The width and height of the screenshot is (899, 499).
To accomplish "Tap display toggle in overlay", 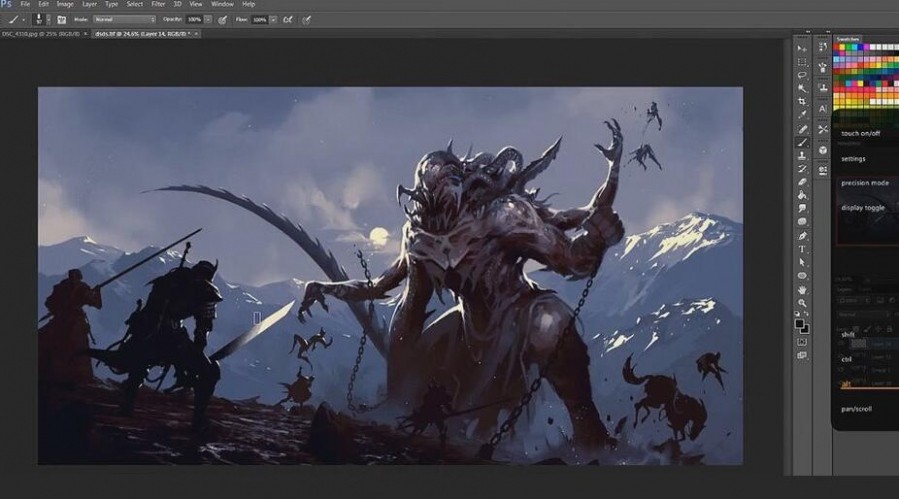I will click(863, 208).
